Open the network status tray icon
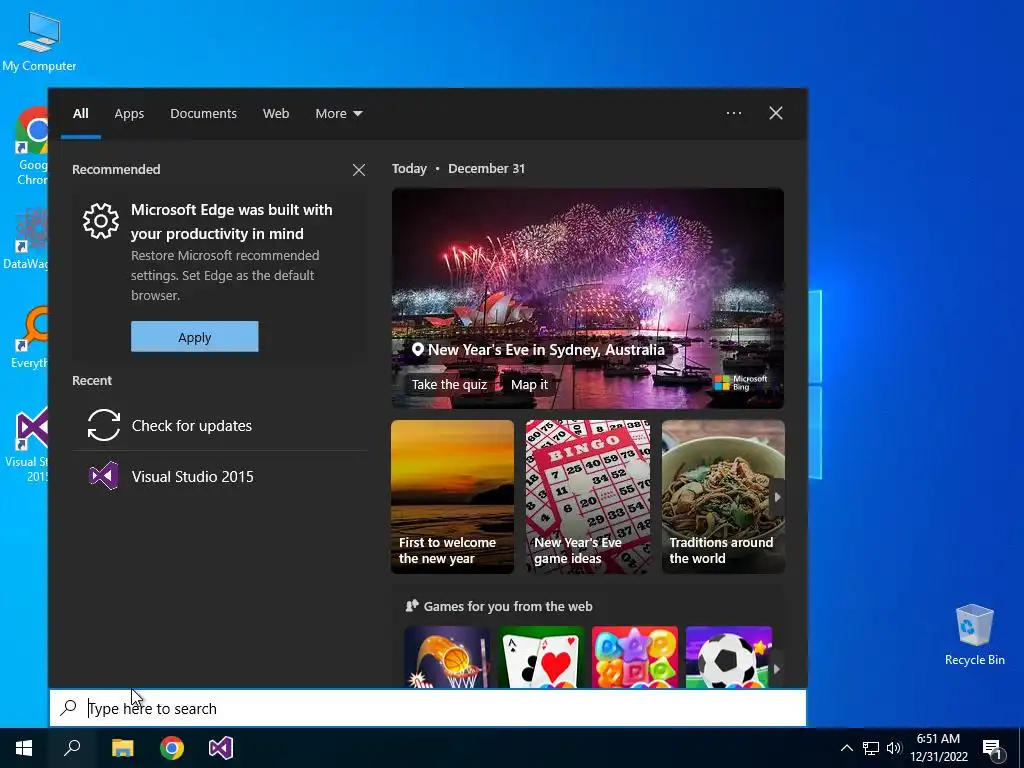This screenshot has width=1024, height=768. click(871, 748)
